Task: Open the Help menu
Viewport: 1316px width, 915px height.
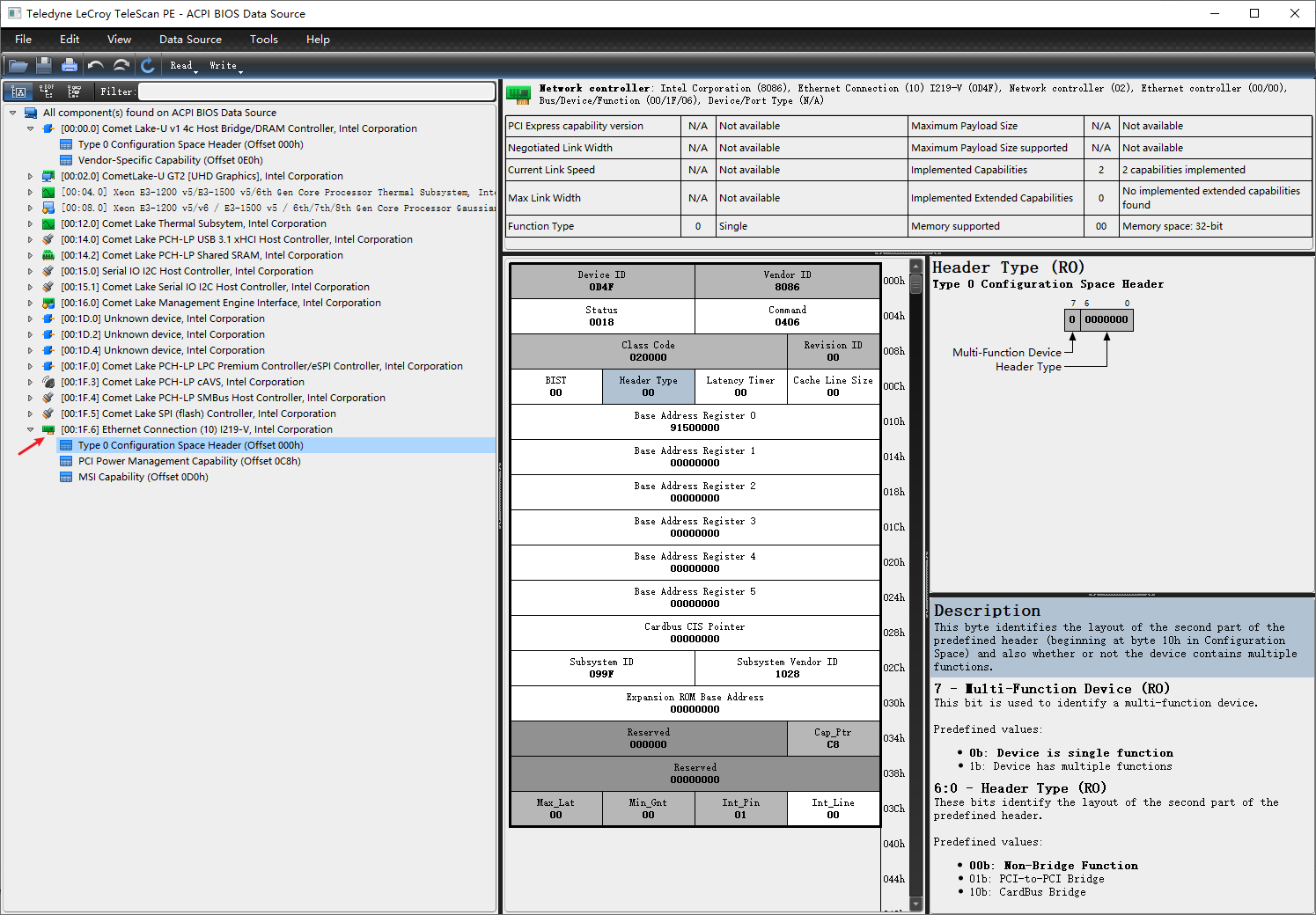Action: click(318, 40)
